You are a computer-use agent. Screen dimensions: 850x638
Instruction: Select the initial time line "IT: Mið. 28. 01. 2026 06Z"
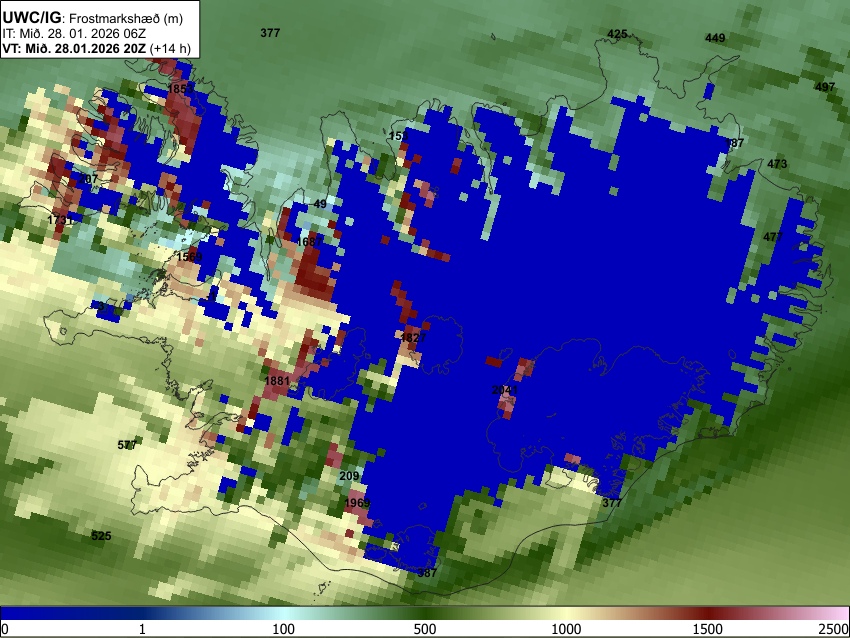click(x=74, y=34)
